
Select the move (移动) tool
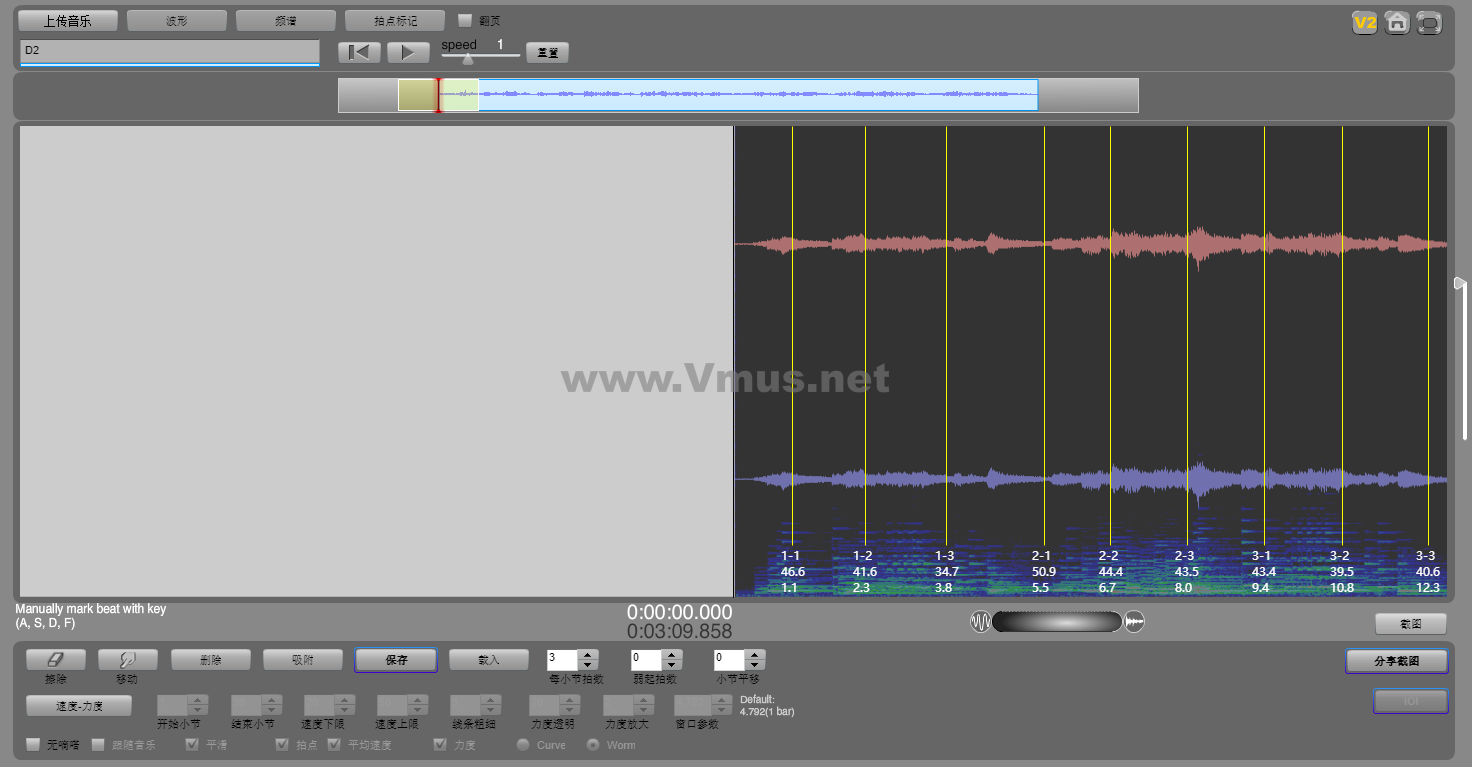point(127,660)
